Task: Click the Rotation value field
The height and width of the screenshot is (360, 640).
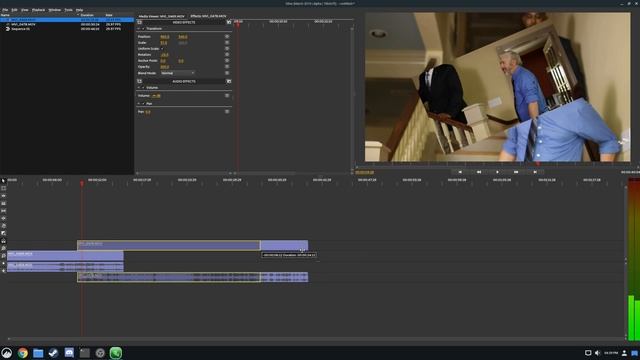Action: 164,55
